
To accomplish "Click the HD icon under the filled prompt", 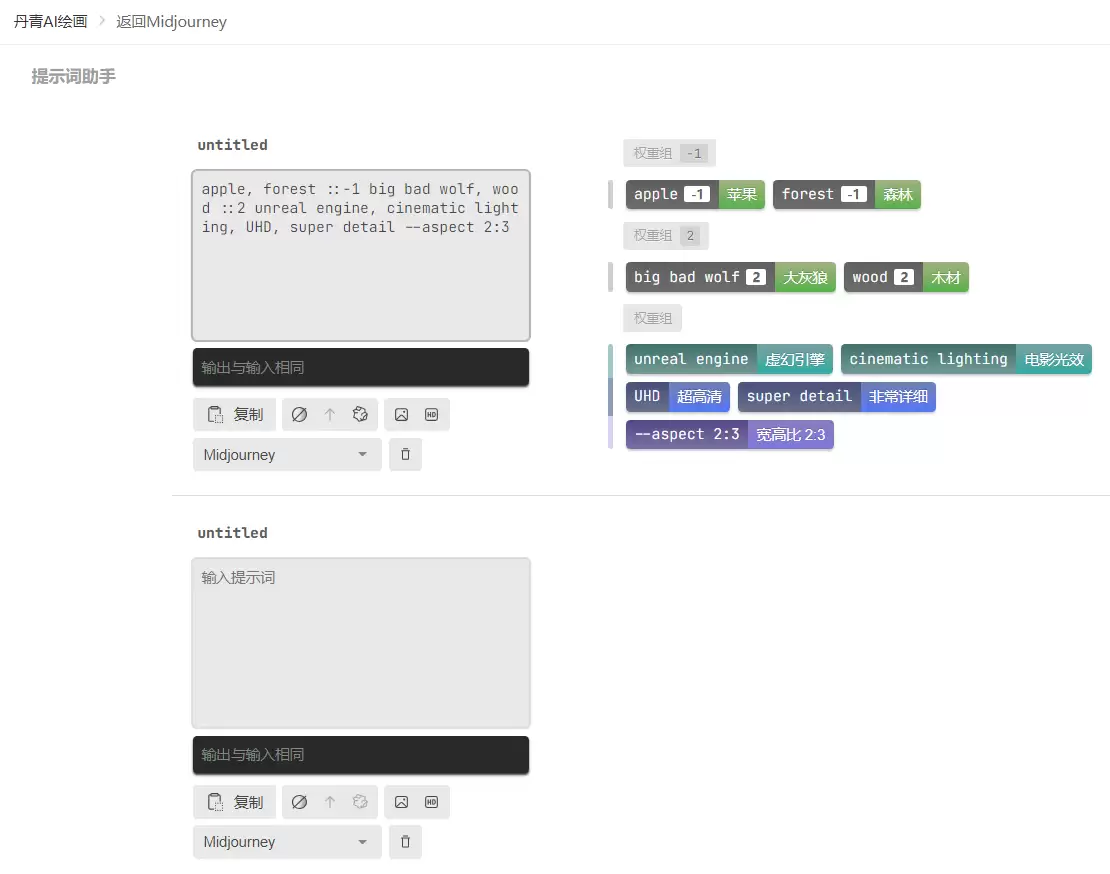I will tap(432, 415).
